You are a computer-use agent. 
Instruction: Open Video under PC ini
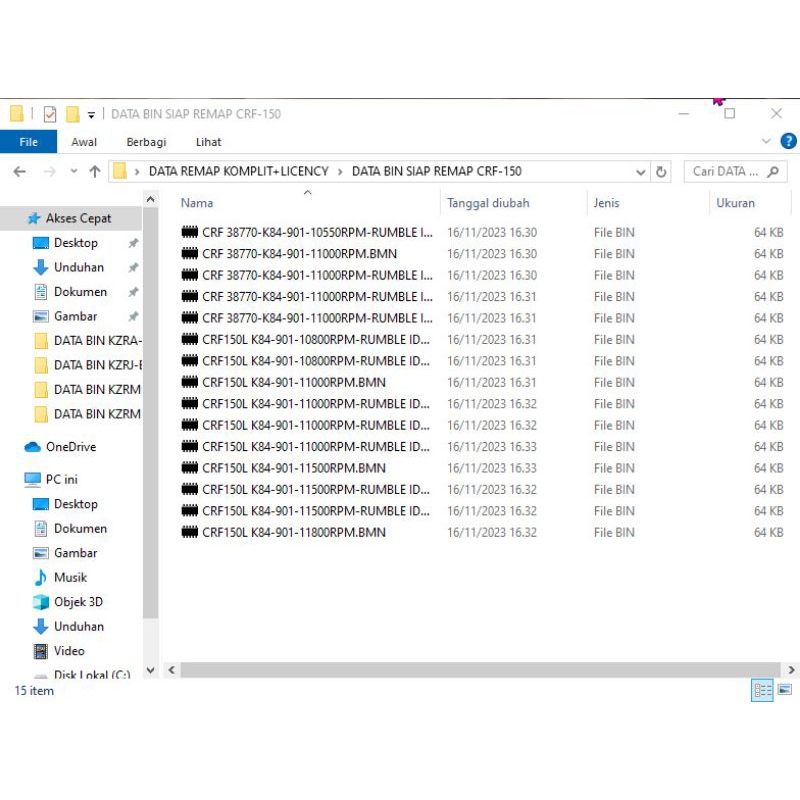coord(69,651)
